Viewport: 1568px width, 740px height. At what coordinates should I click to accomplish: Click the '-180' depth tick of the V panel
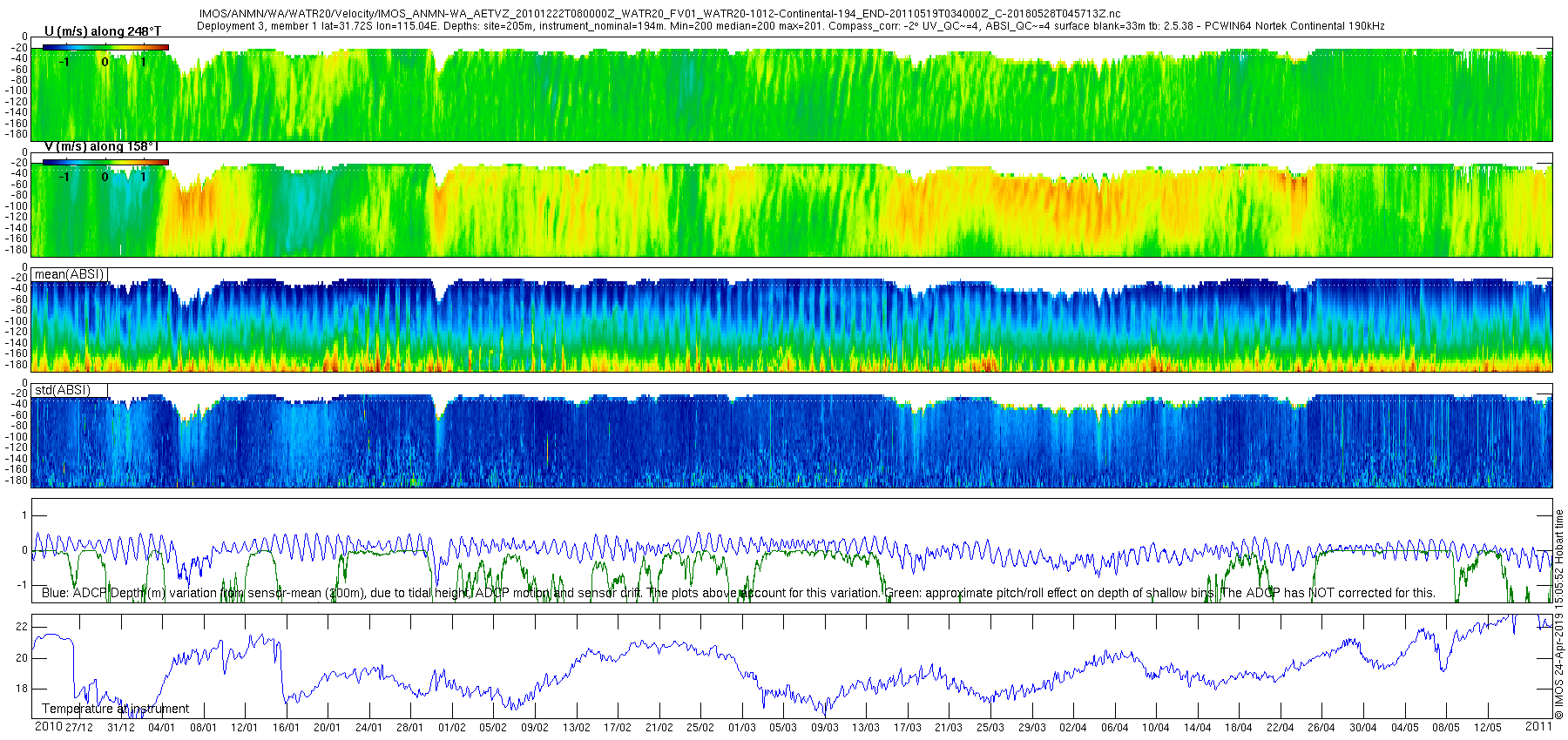pos(17,250)
